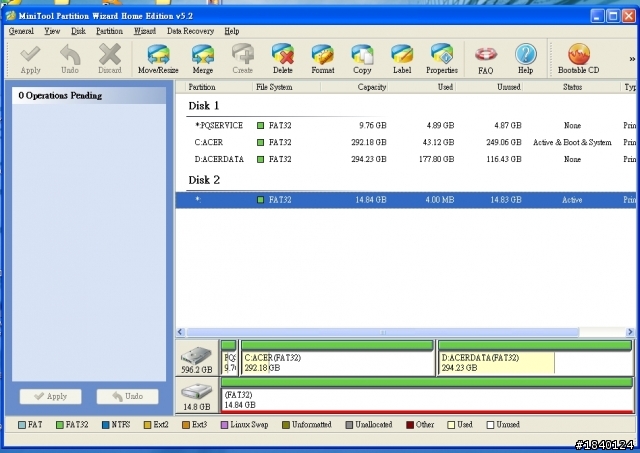
Task: Click the Undo button under Operations Pending
Action: tap(127, 396)
